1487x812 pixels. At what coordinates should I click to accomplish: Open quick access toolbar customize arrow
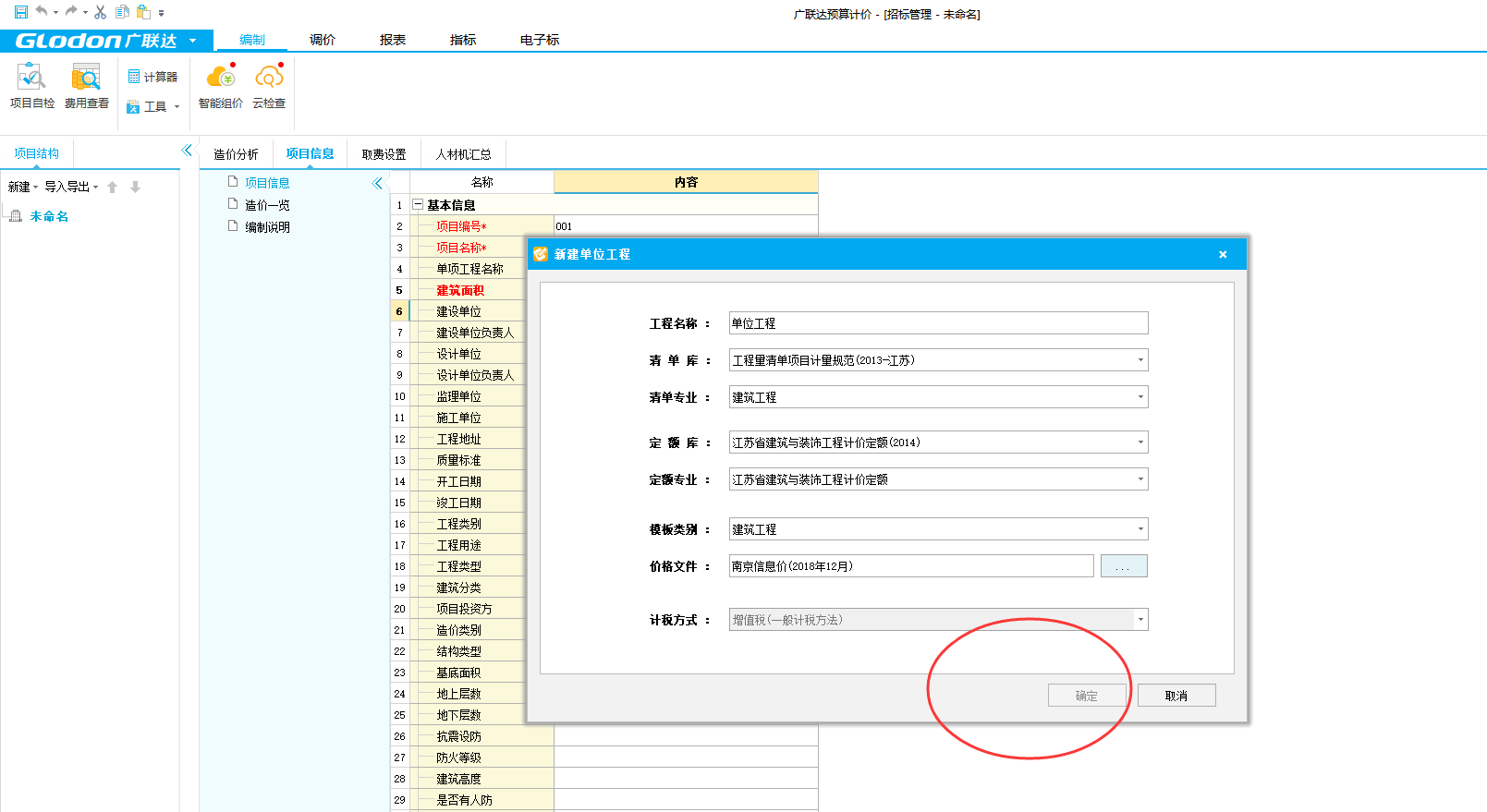coord(161,13)
